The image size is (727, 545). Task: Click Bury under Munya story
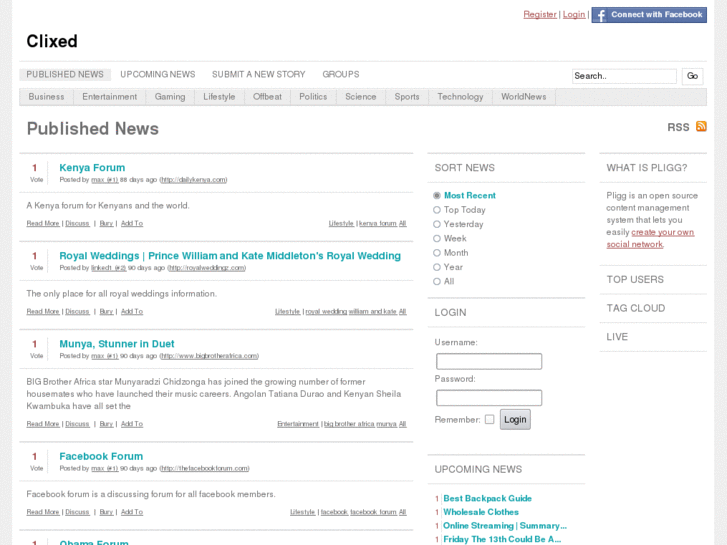tap(106, 424)
